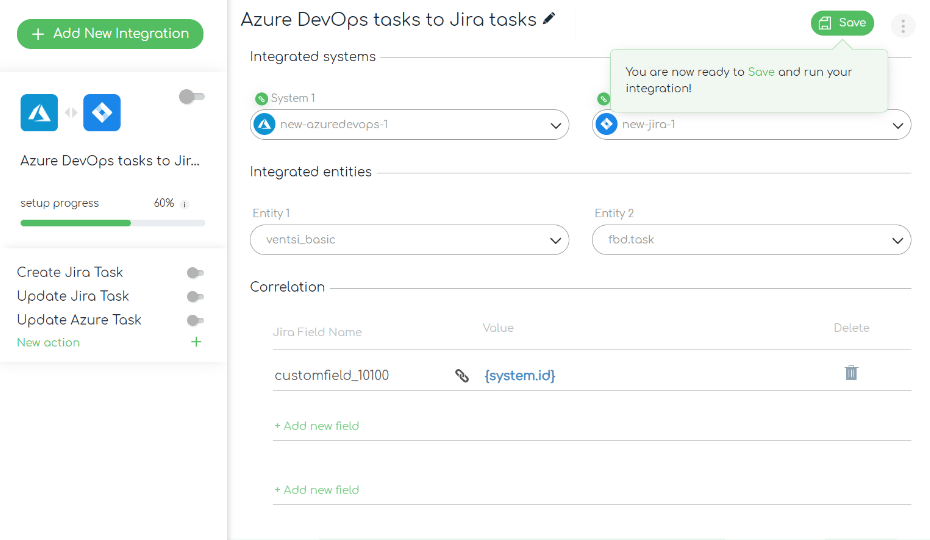Open the Update Azure Task action
The height and width of the screenshot is (540, 930).
point(79,320)
